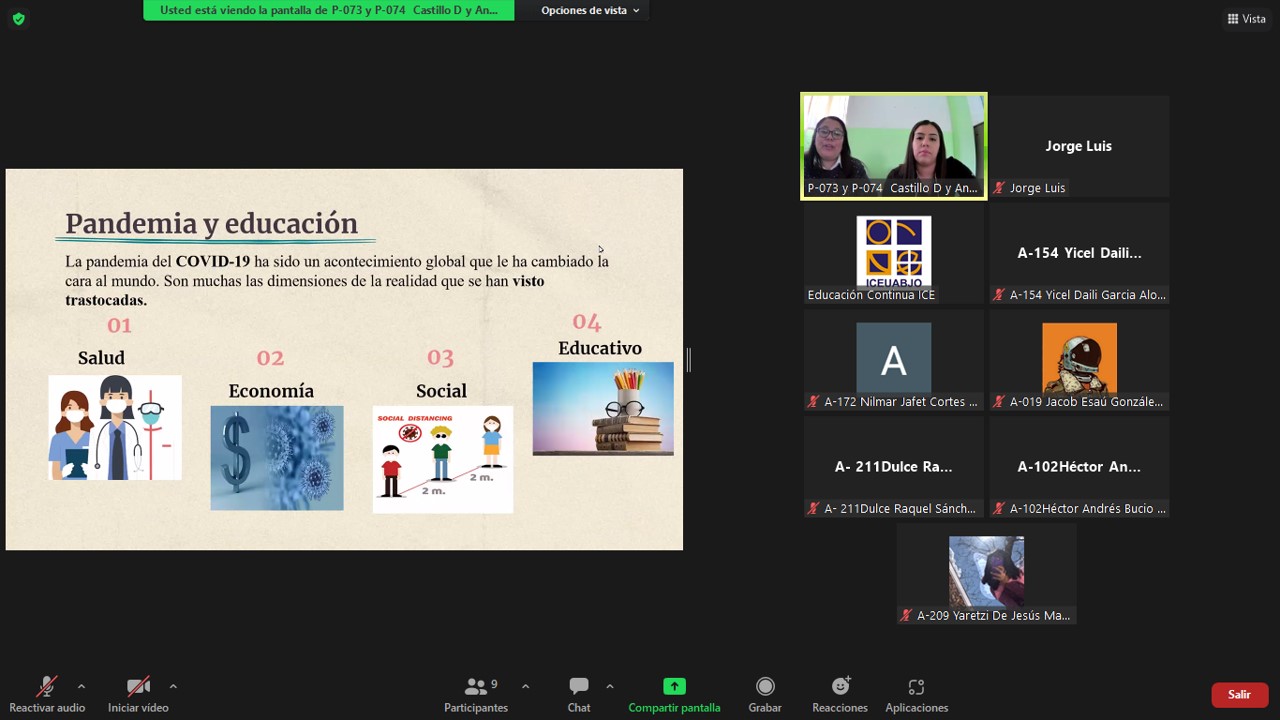The image size is (1280, 720).
Task: Expand the arrow next to Chat
Action: click(609, 686)
